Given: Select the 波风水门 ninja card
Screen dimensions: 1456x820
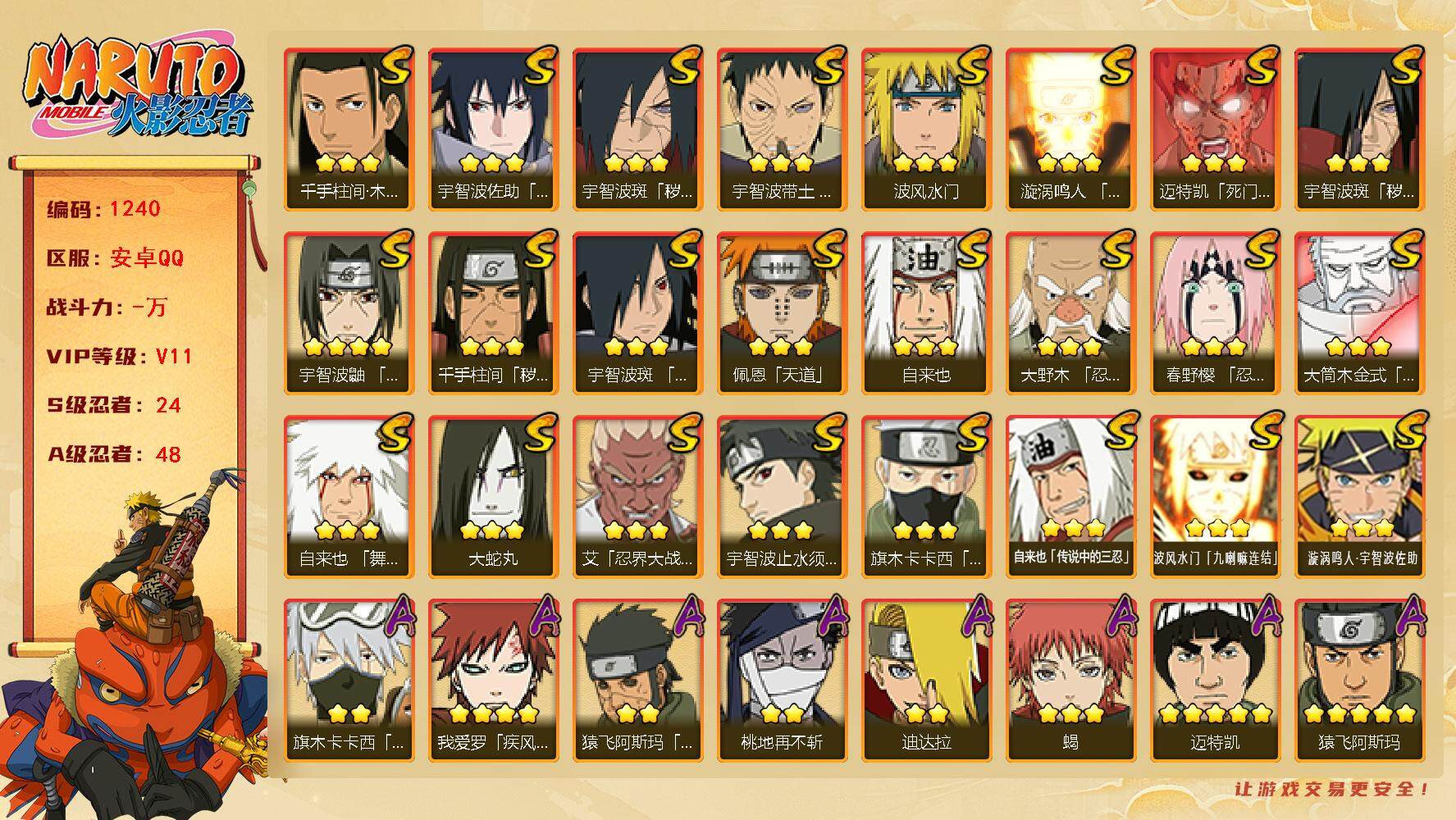Looking at the screenshot, I should [x=926, y=129].
